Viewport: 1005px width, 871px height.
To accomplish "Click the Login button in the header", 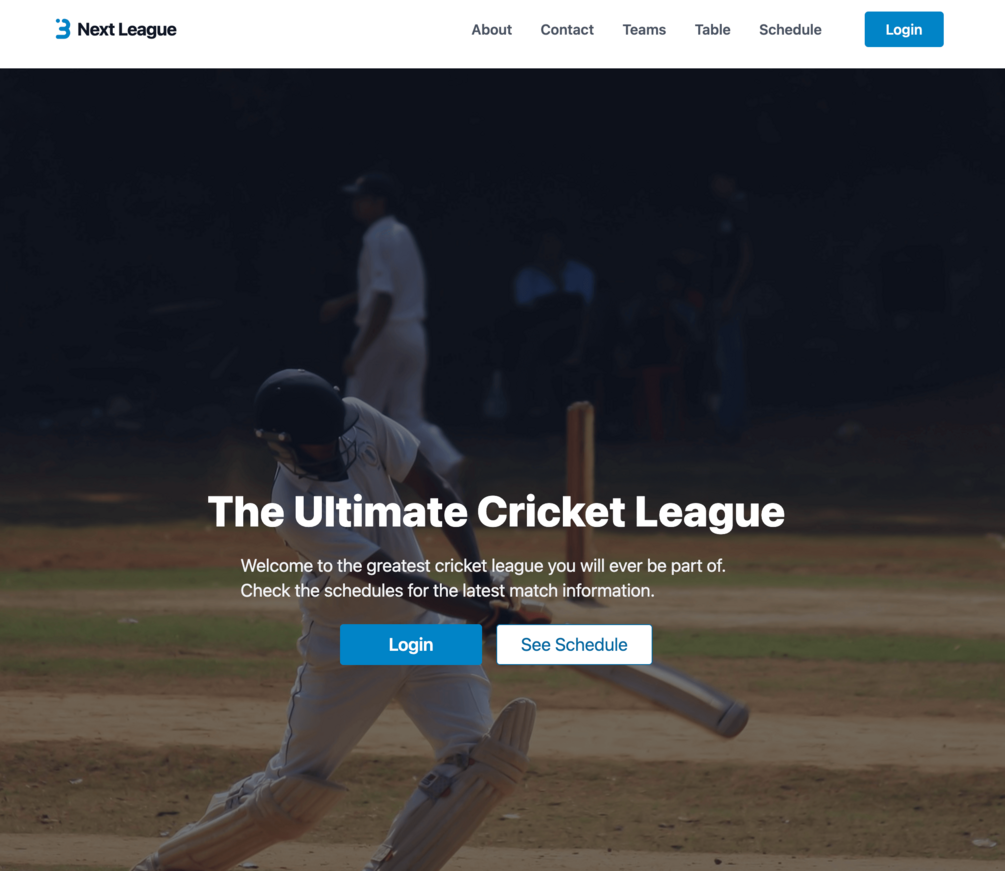I will pyautogui.click(x=904, y=29).
